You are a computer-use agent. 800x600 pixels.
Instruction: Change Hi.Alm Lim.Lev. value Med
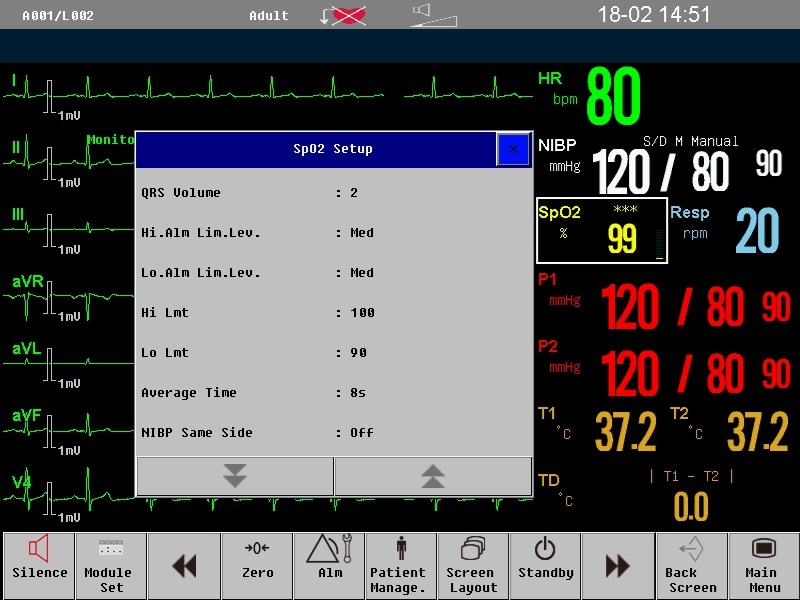coord(362,233)
